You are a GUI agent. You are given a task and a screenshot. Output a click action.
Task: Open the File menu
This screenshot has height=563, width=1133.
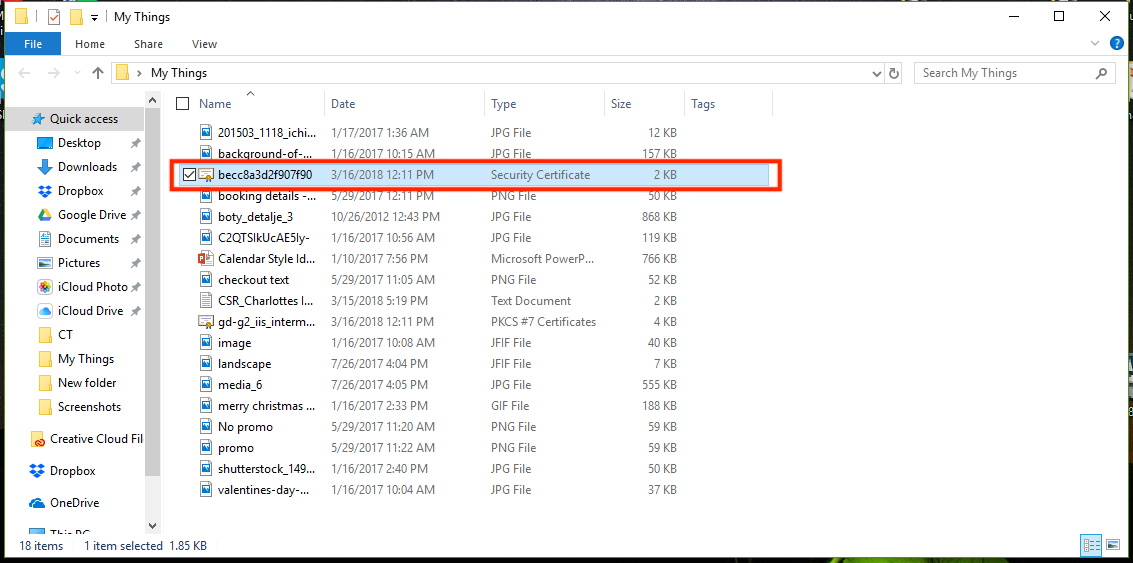[33, 44]
